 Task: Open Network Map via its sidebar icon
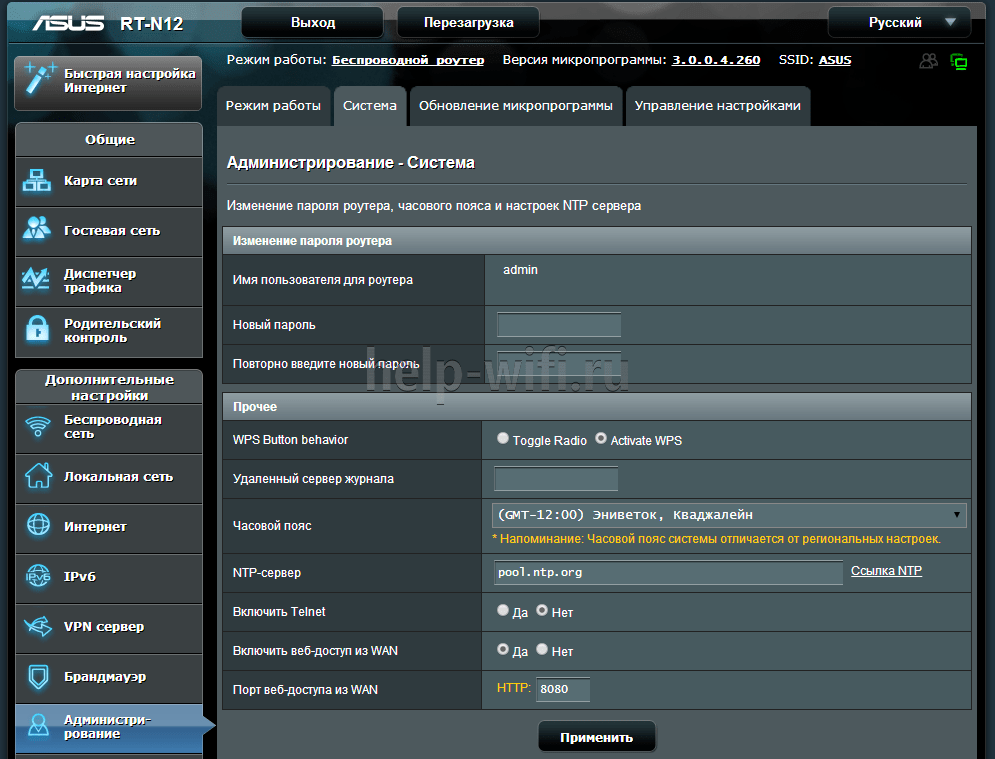37,181
